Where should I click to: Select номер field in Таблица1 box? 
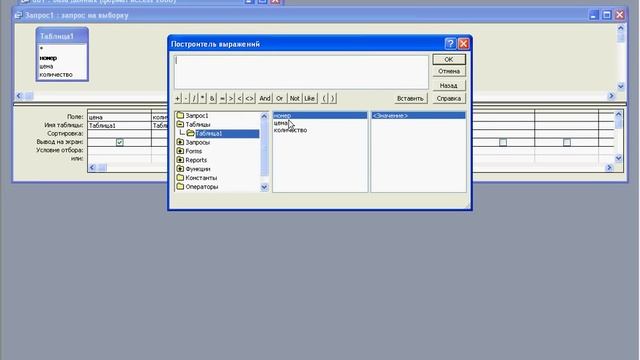tap(48, 58)
